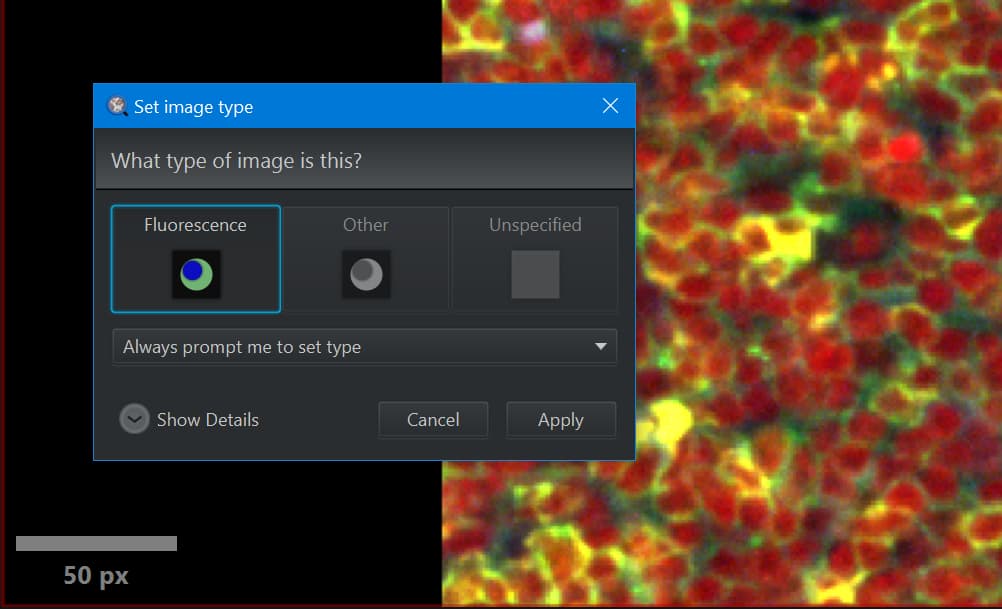Collapse or open details via the chevron control
The image size is (1002, 609).
134,419
